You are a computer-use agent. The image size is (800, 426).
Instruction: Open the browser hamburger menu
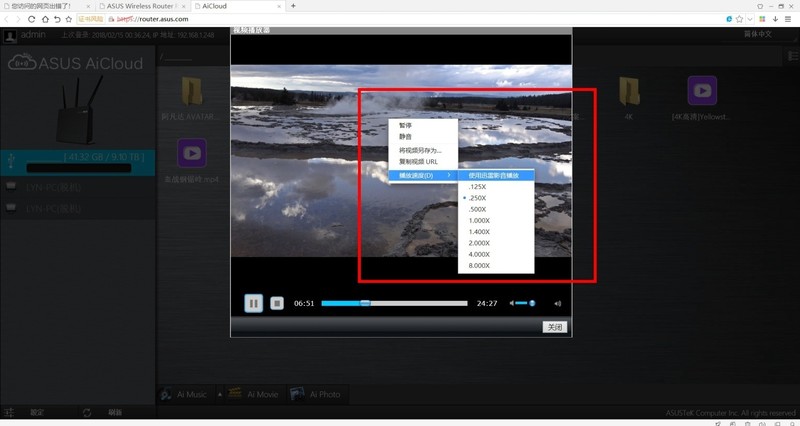point(788,19)
